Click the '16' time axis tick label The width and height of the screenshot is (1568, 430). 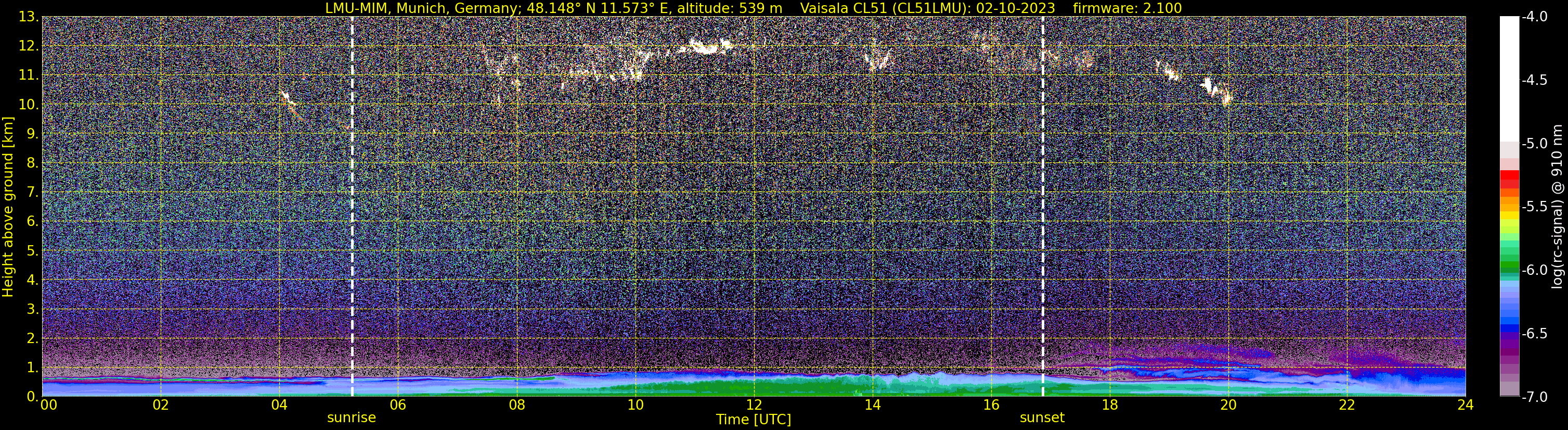(x=992, y=405)
